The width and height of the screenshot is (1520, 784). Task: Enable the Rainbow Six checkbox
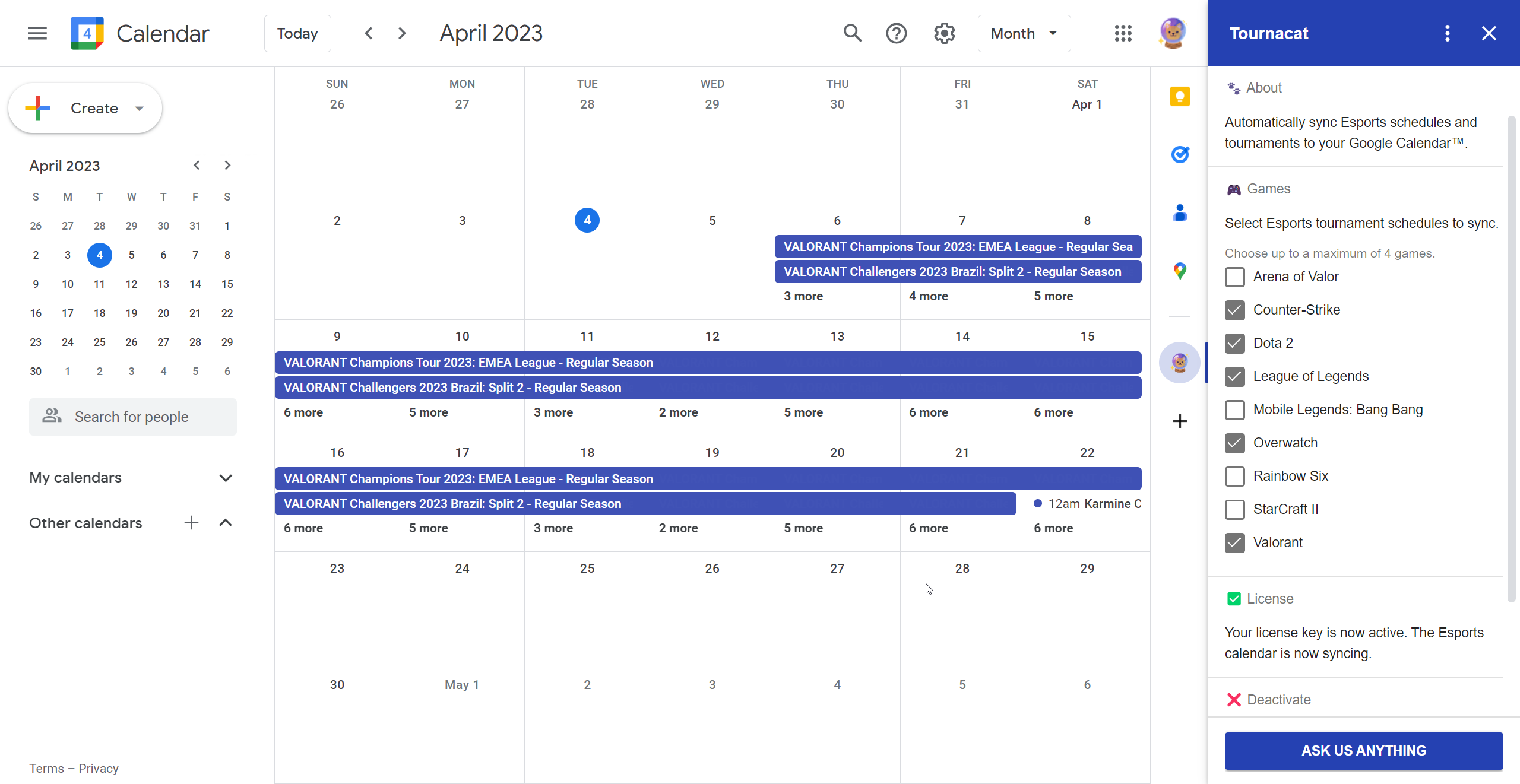(x=1235, y=476)
